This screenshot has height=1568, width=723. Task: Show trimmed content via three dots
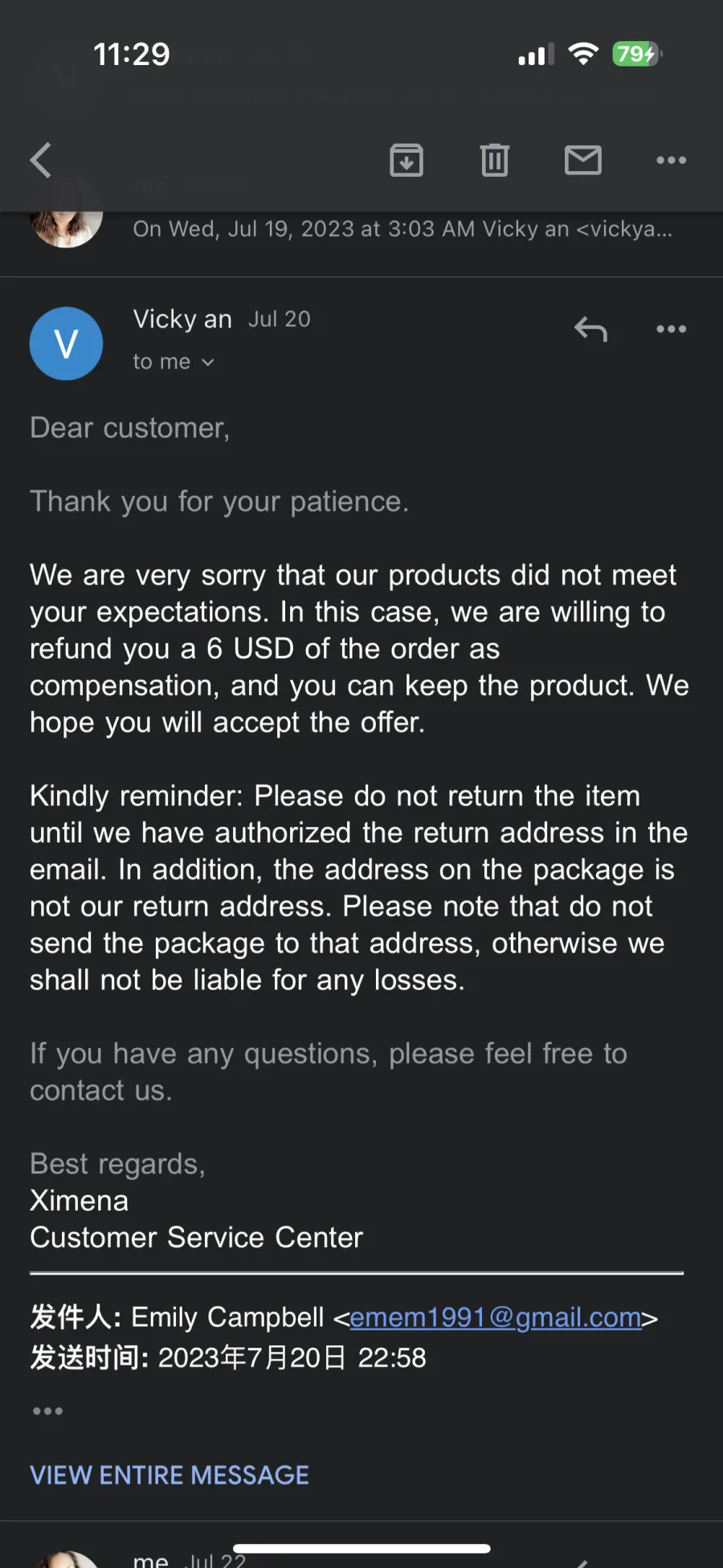48,1410
